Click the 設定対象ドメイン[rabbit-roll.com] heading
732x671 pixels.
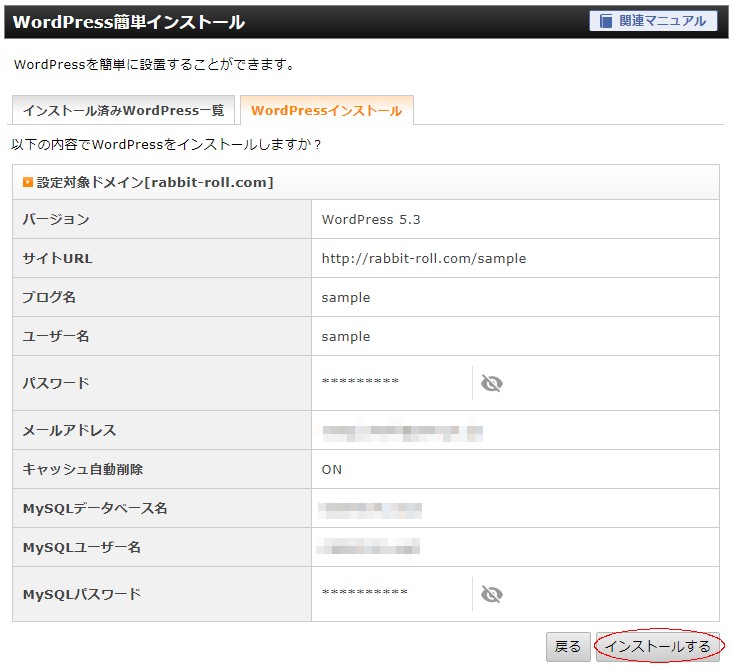(155, 182)
